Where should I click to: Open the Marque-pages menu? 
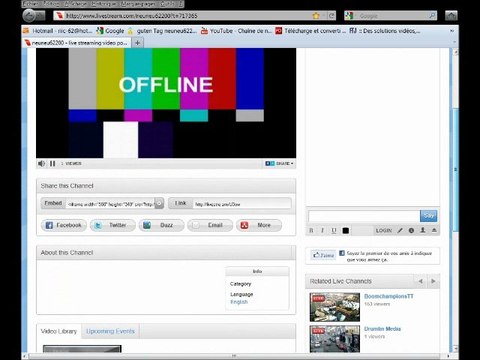138,4
